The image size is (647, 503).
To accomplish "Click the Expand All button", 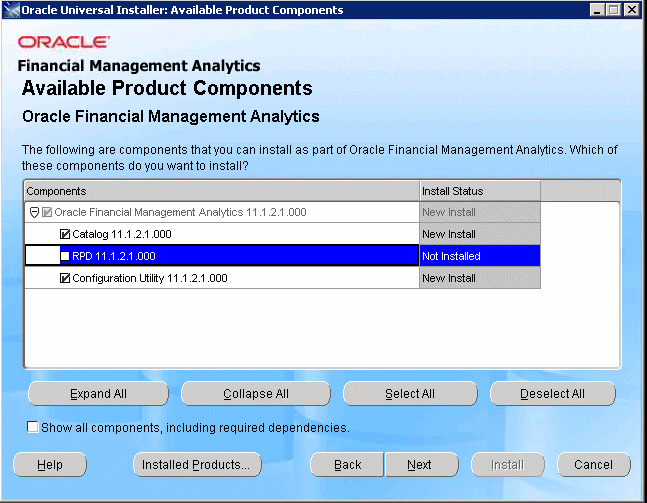I will coord(98,394).
